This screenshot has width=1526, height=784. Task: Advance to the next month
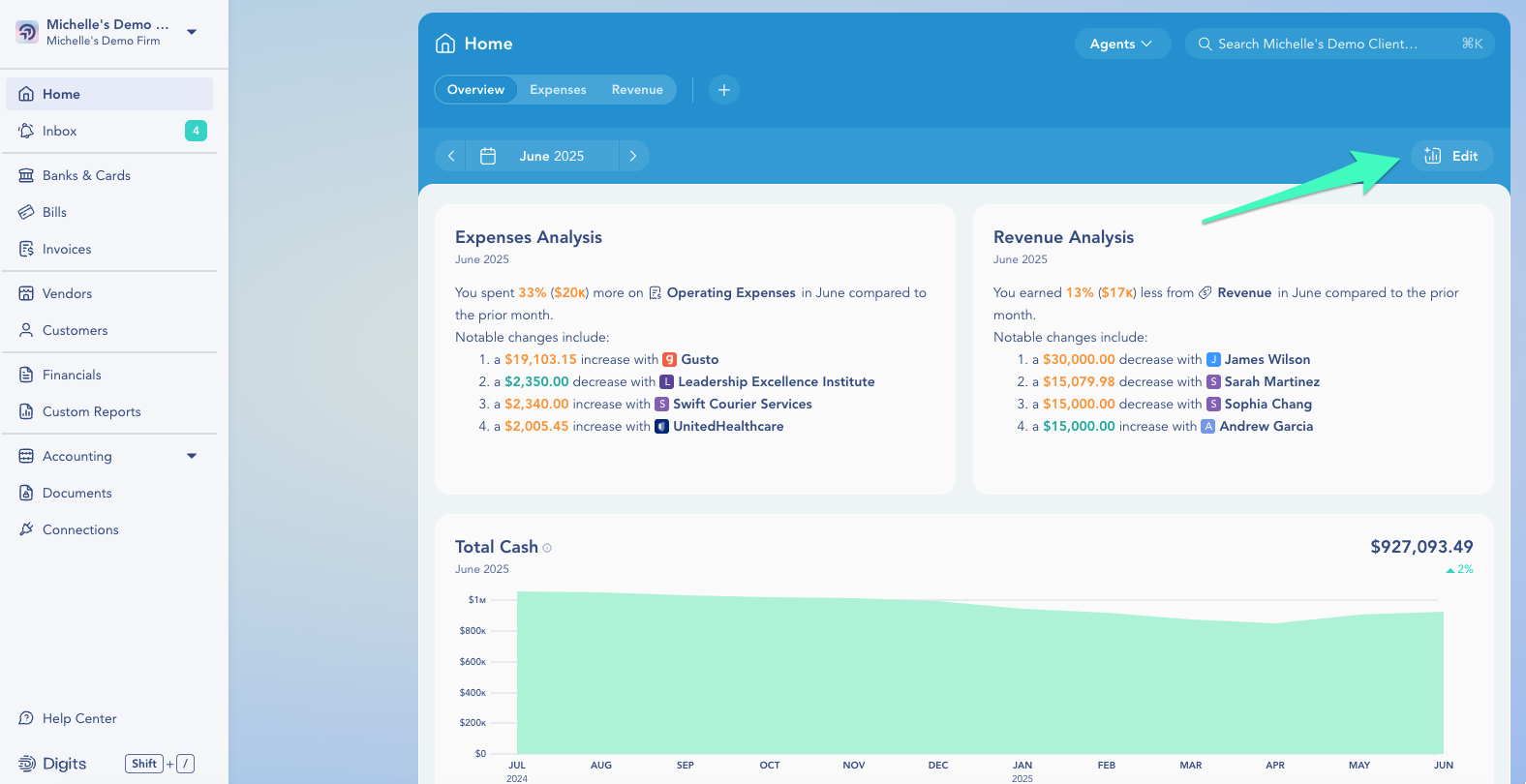633,156
